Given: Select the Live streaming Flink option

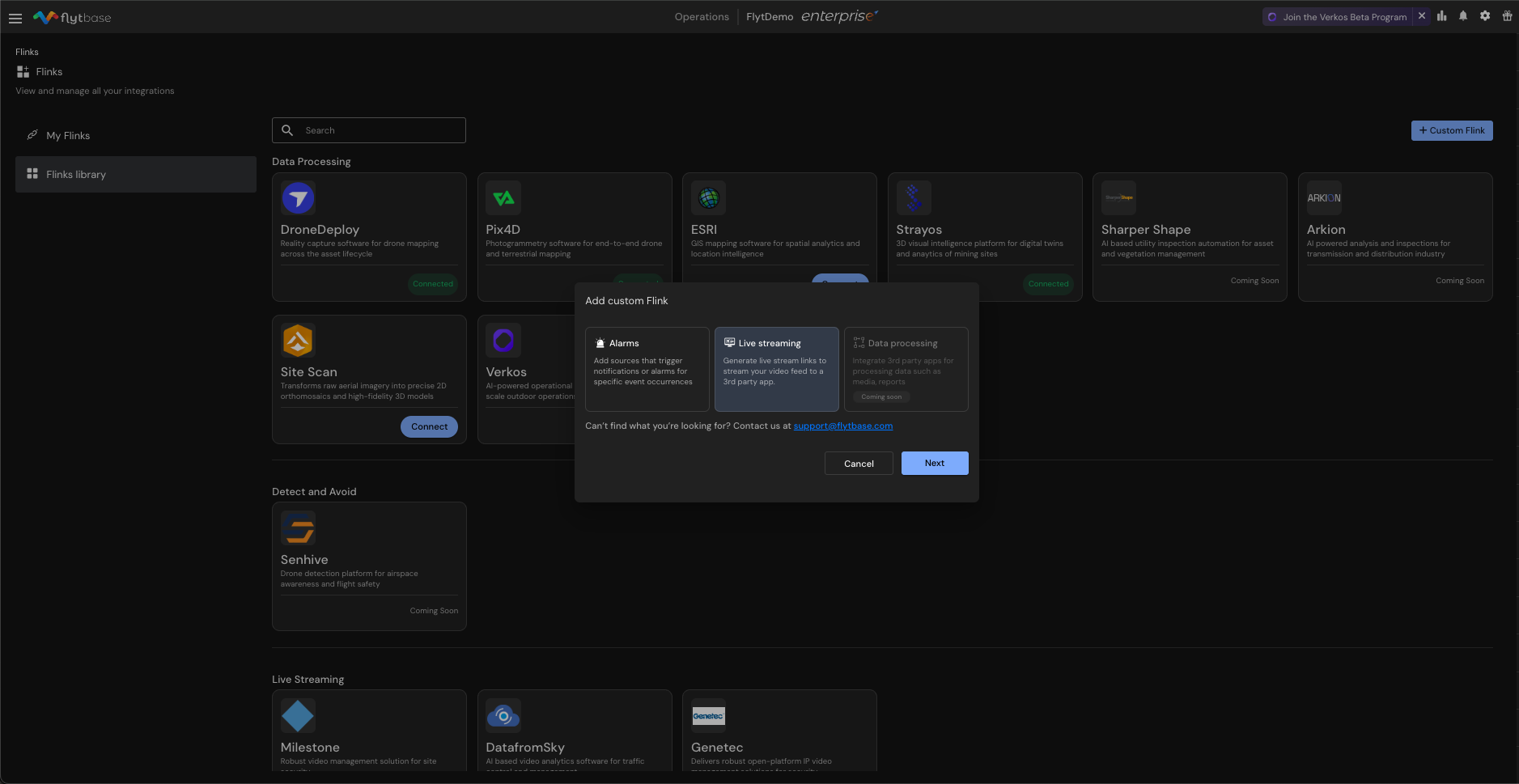Looking at the screenshot, I should [x=777, y=369].
